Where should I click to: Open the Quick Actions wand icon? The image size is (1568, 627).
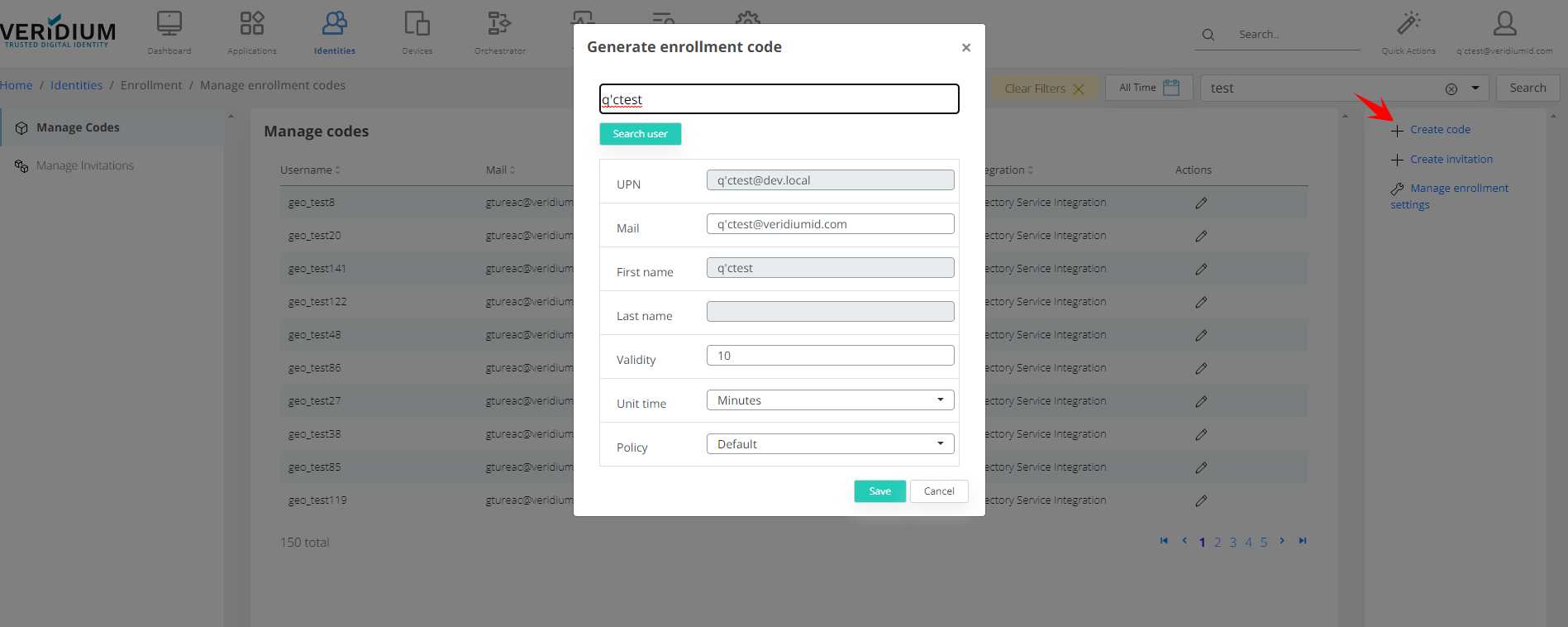pyautogui.click(x=1408, y=25)
